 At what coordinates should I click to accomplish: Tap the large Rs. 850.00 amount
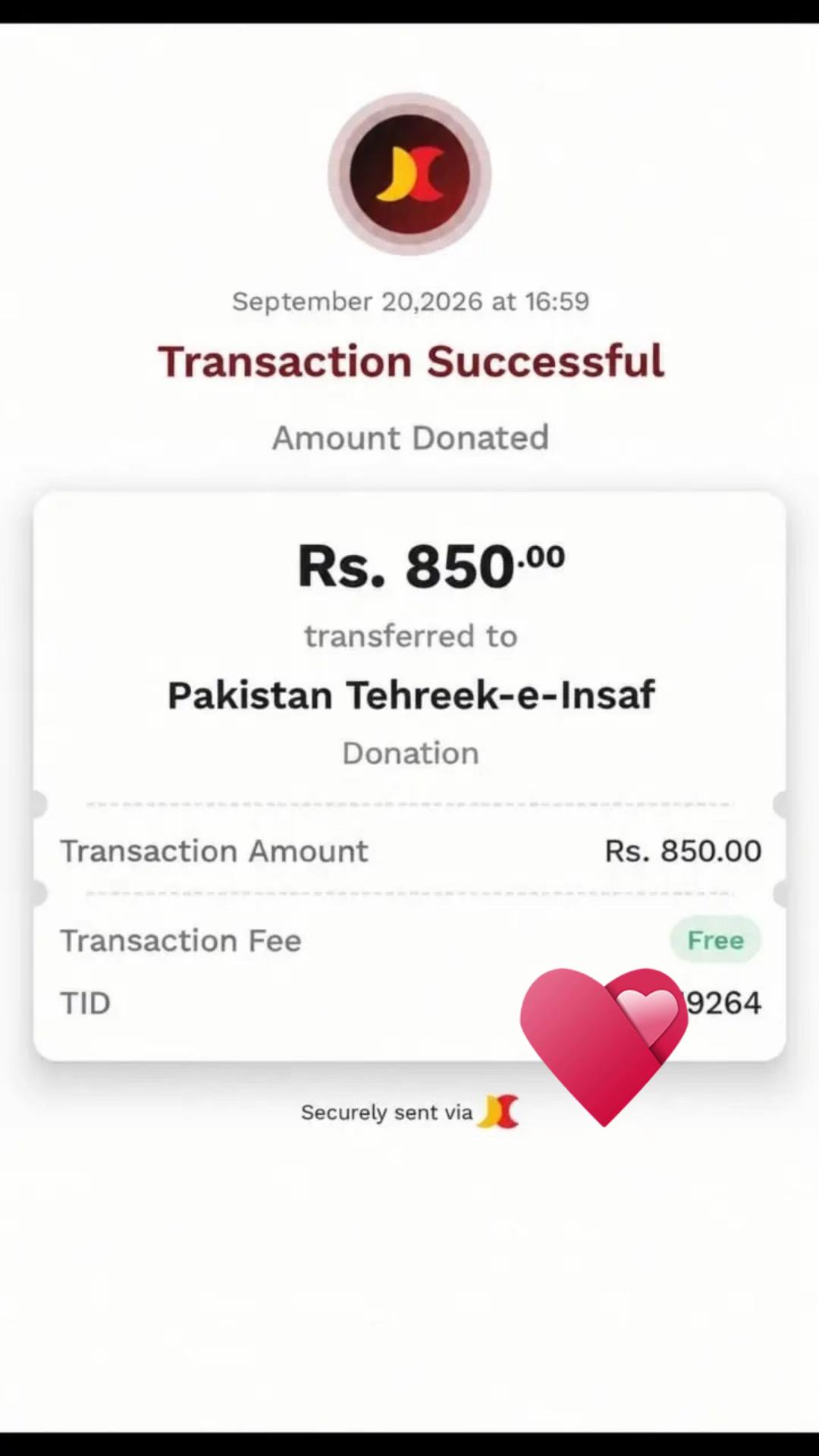(x=431, y=566)
